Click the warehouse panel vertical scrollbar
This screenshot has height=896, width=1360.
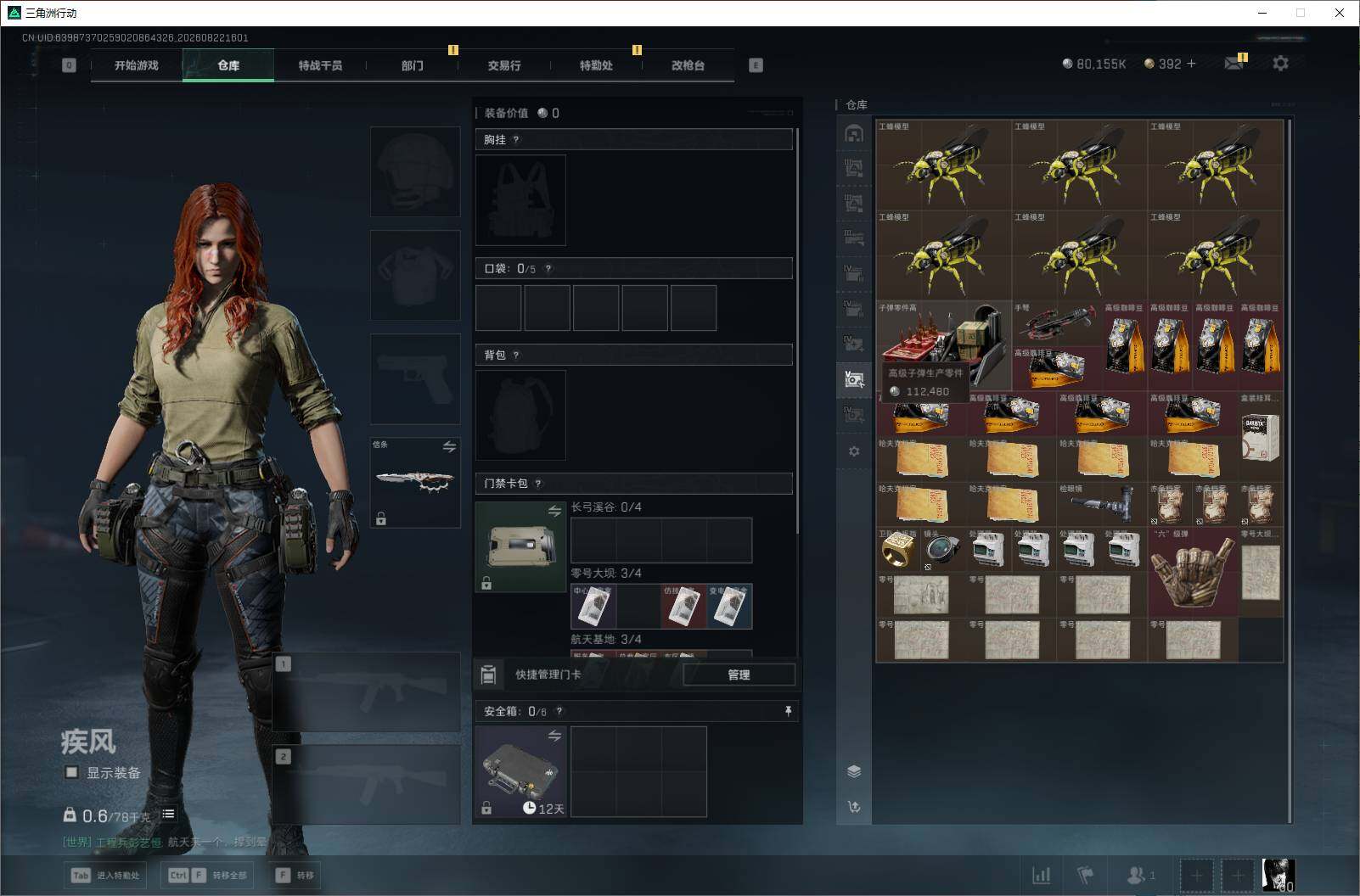[1290, 471]
